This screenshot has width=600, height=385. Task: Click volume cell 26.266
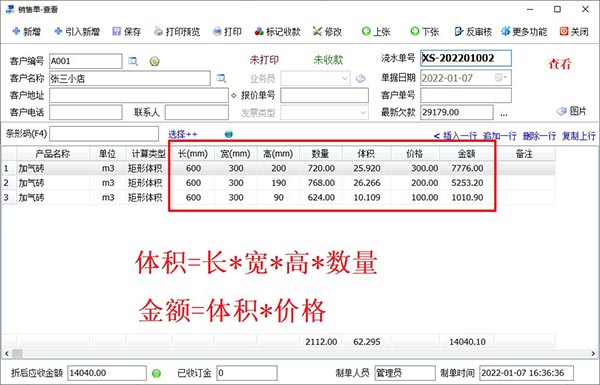367,183
